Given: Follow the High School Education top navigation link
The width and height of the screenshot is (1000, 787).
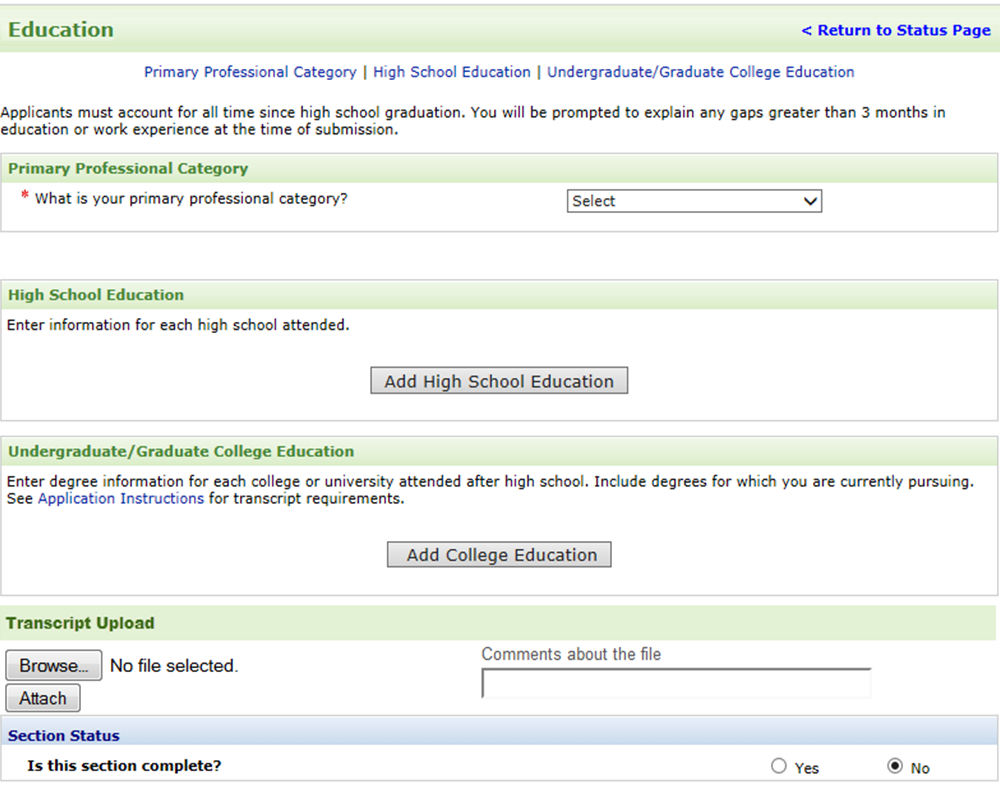Looking at the screenshot, I should [452, 72].
